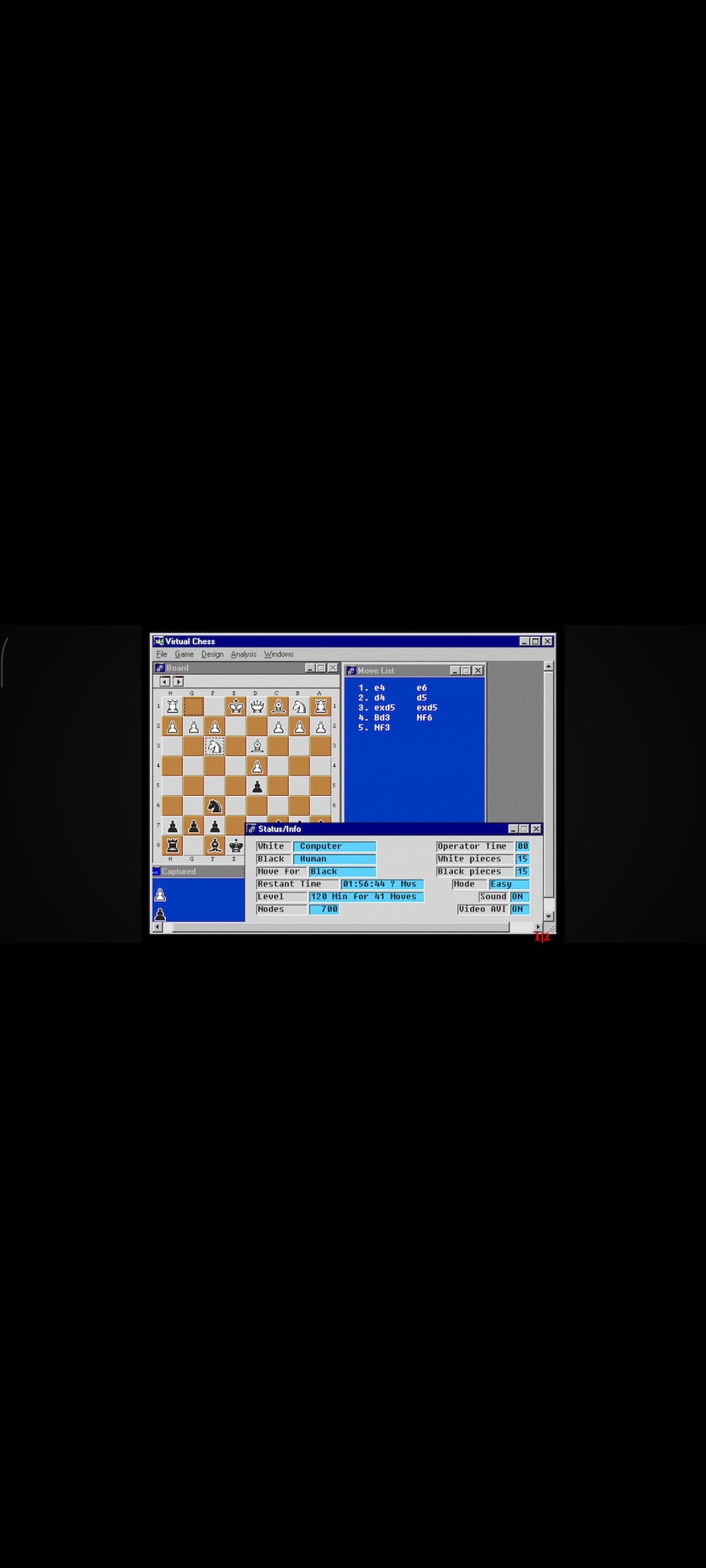
Task: Click main window vertical scrollbar down arrow
Action: pos(549,917)
